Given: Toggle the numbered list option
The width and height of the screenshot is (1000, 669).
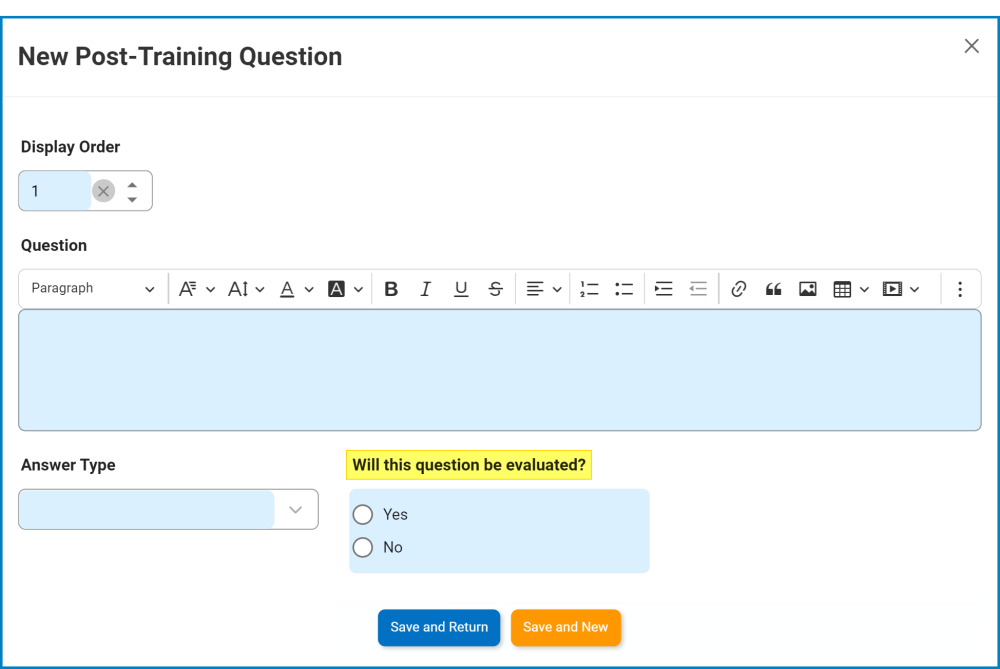Looking at the screenshot, I should click(x=589, y=288).
